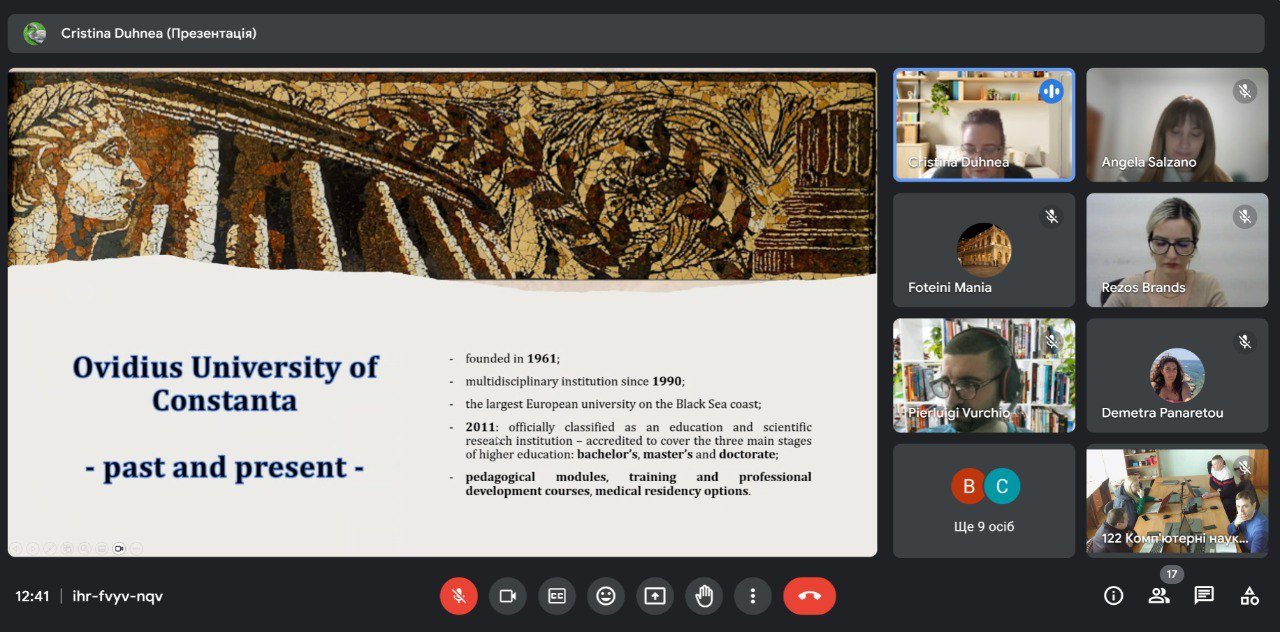Image resolution: width=1280 pixels, height=632 pixels.
Task: Open the activities panel
Action: coord(1249,596)
